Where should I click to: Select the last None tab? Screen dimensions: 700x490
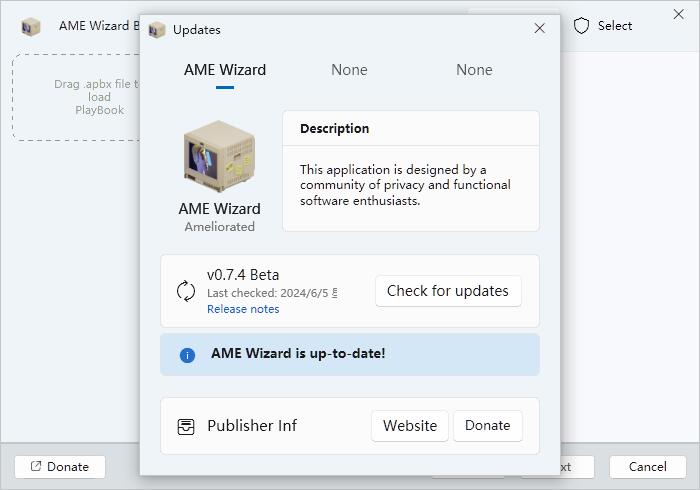click(474, 70)
